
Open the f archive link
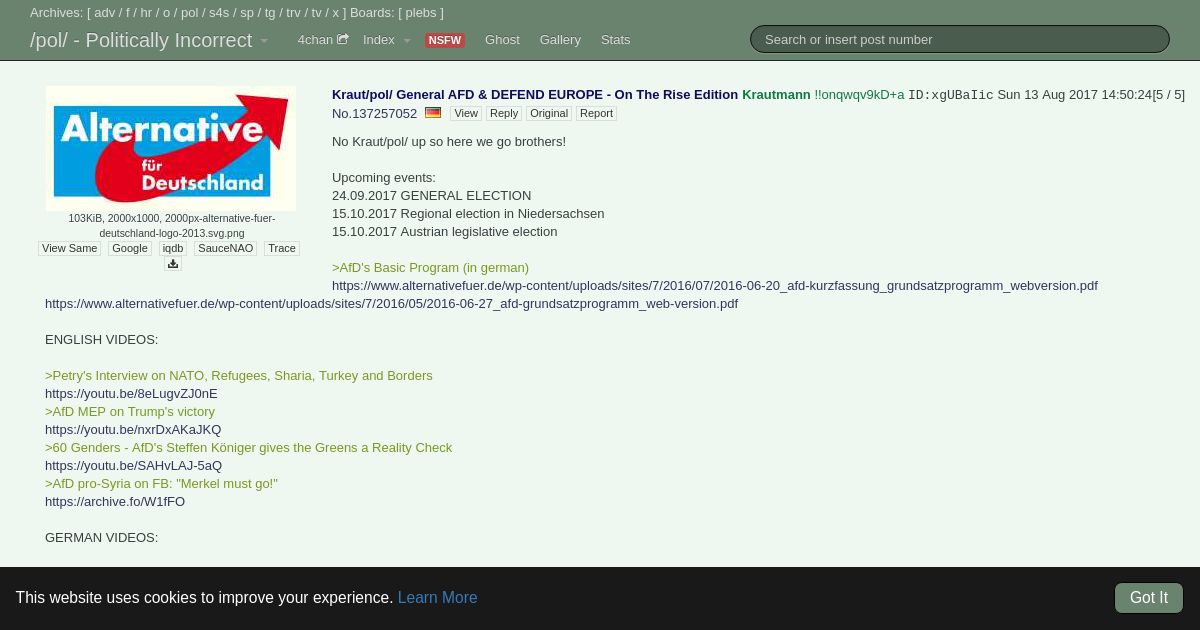(x=128, y=12)
